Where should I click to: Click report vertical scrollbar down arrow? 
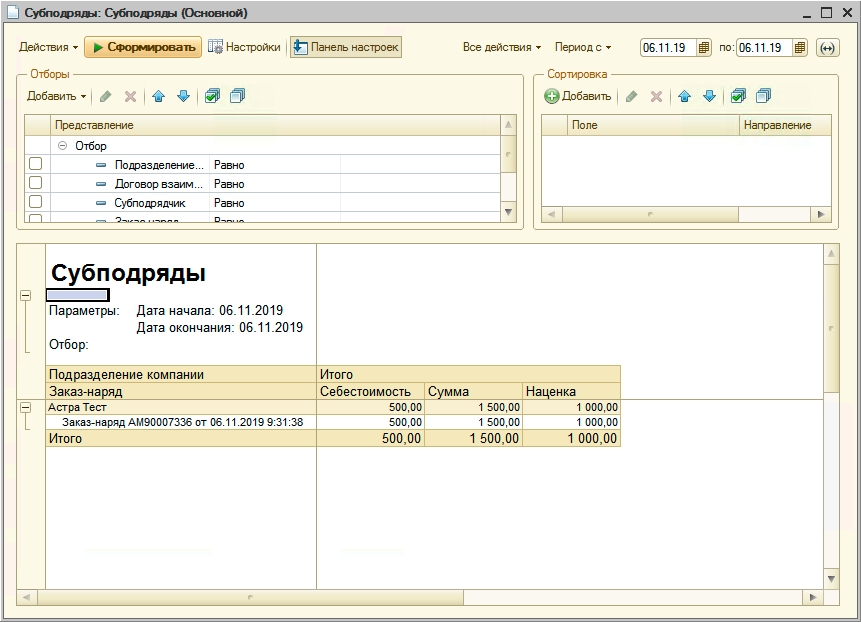(x=831, y=579)
